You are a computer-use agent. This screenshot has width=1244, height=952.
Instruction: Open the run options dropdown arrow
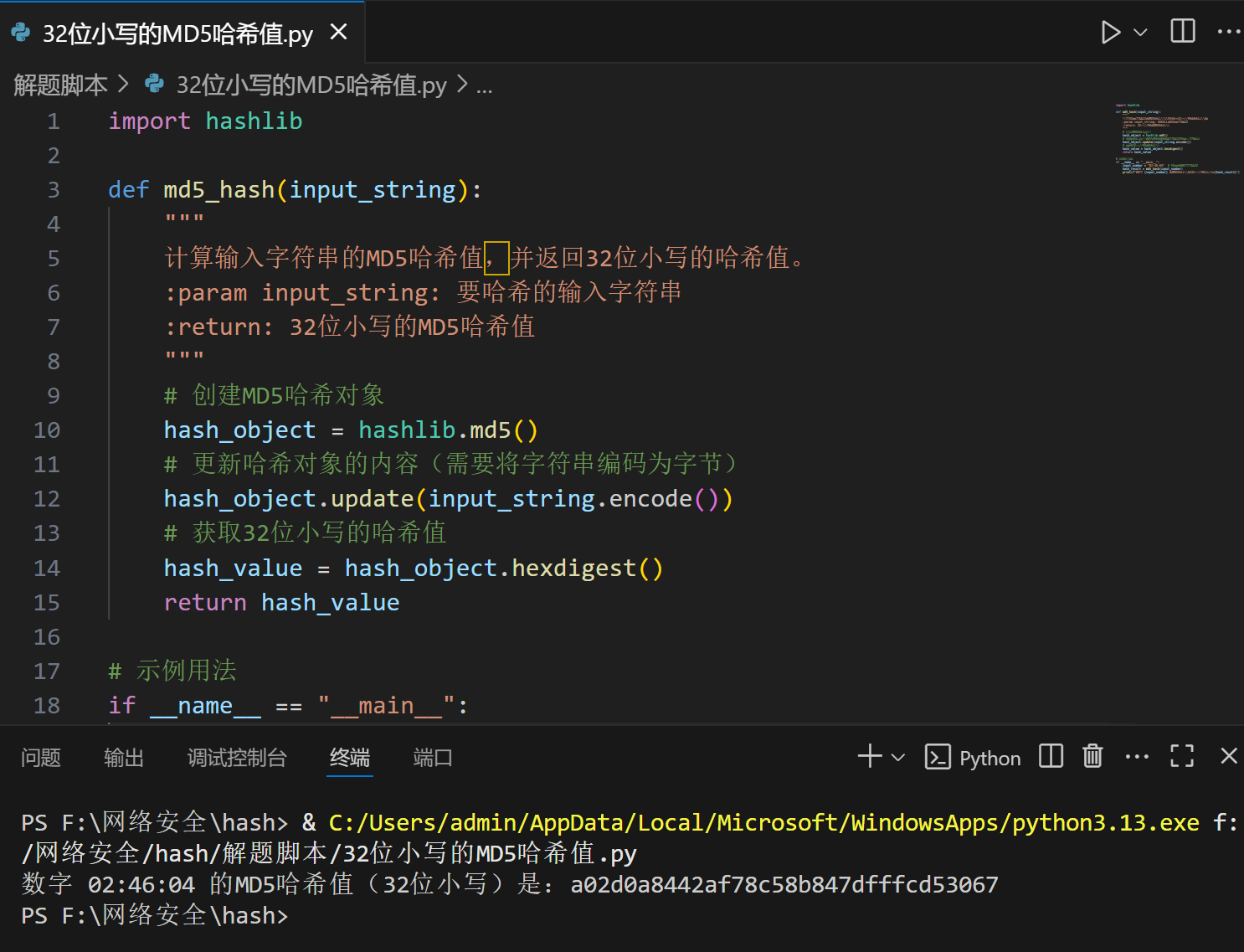click(x=1139, y=33)
